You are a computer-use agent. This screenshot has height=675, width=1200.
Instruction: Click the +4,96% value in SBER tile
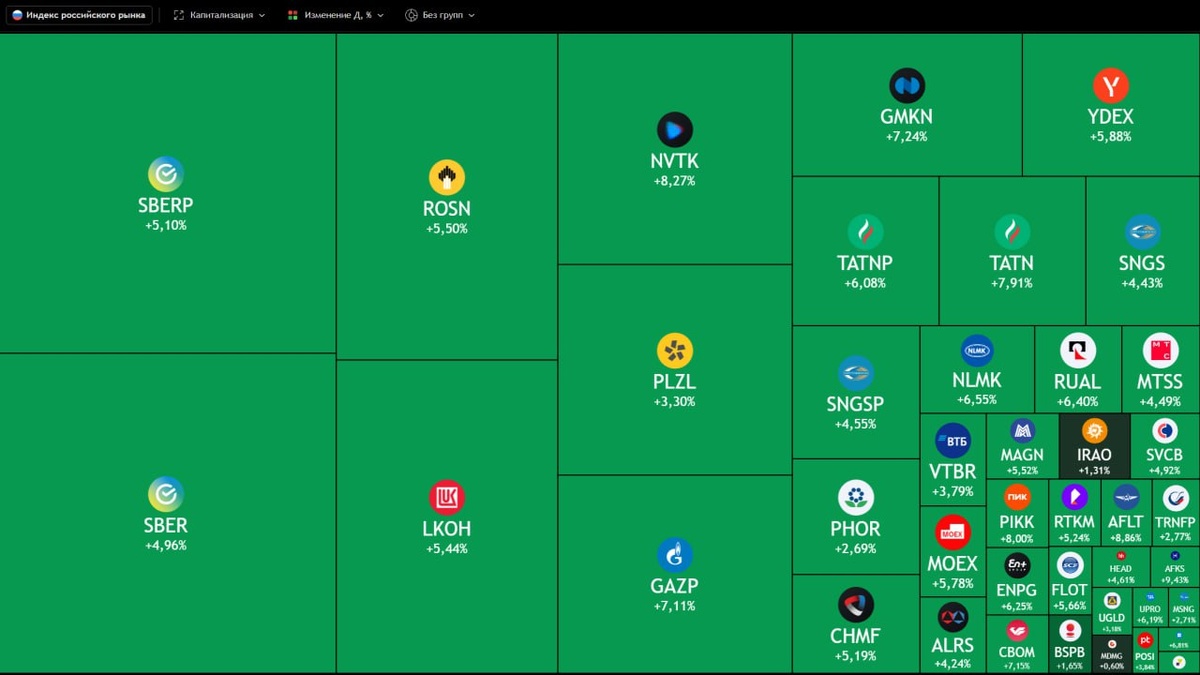click(x=166, y=546)
